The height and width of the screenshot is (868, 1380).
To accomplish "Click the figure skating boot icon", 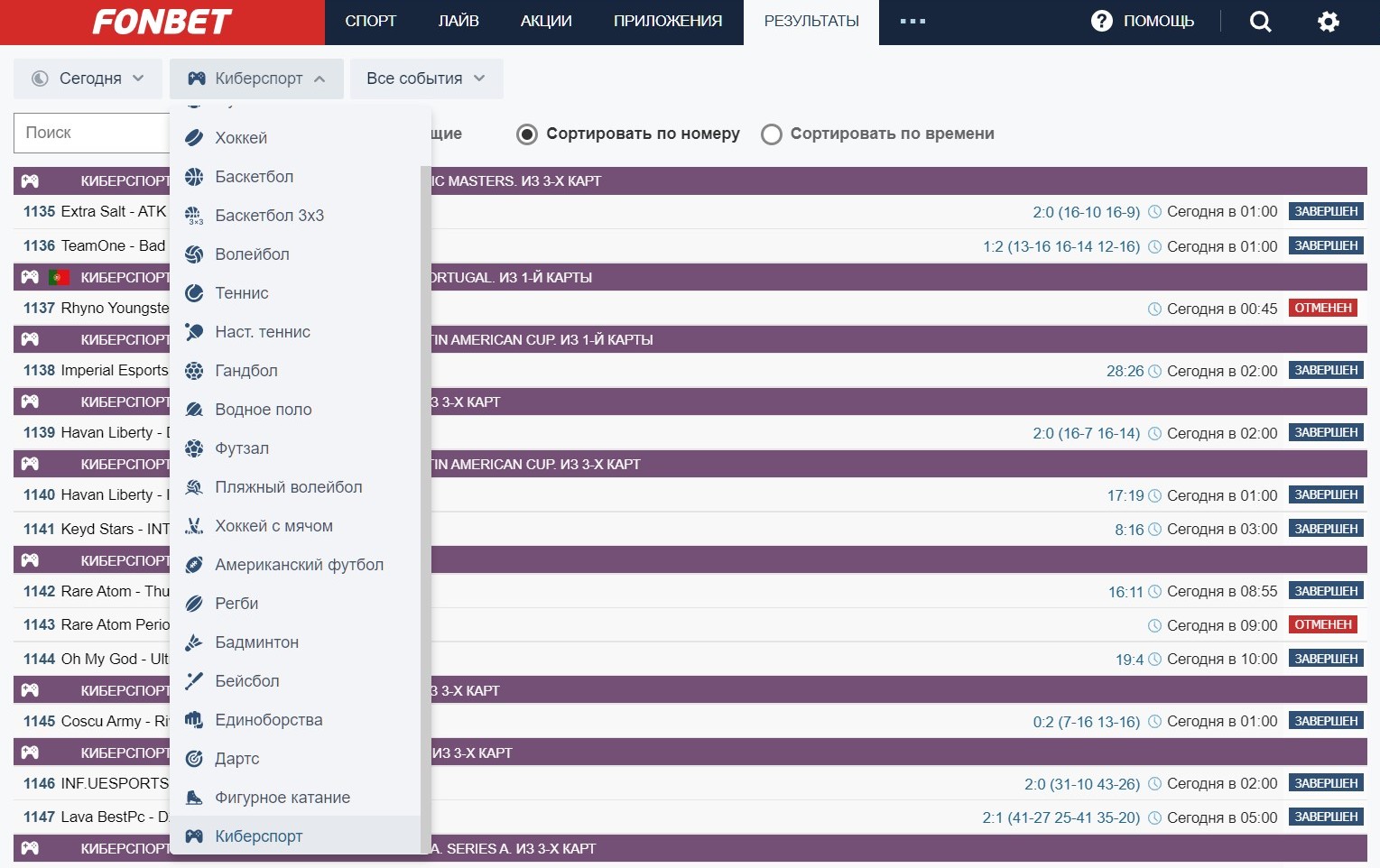I will pyautogui.click(x=194, y=798).
